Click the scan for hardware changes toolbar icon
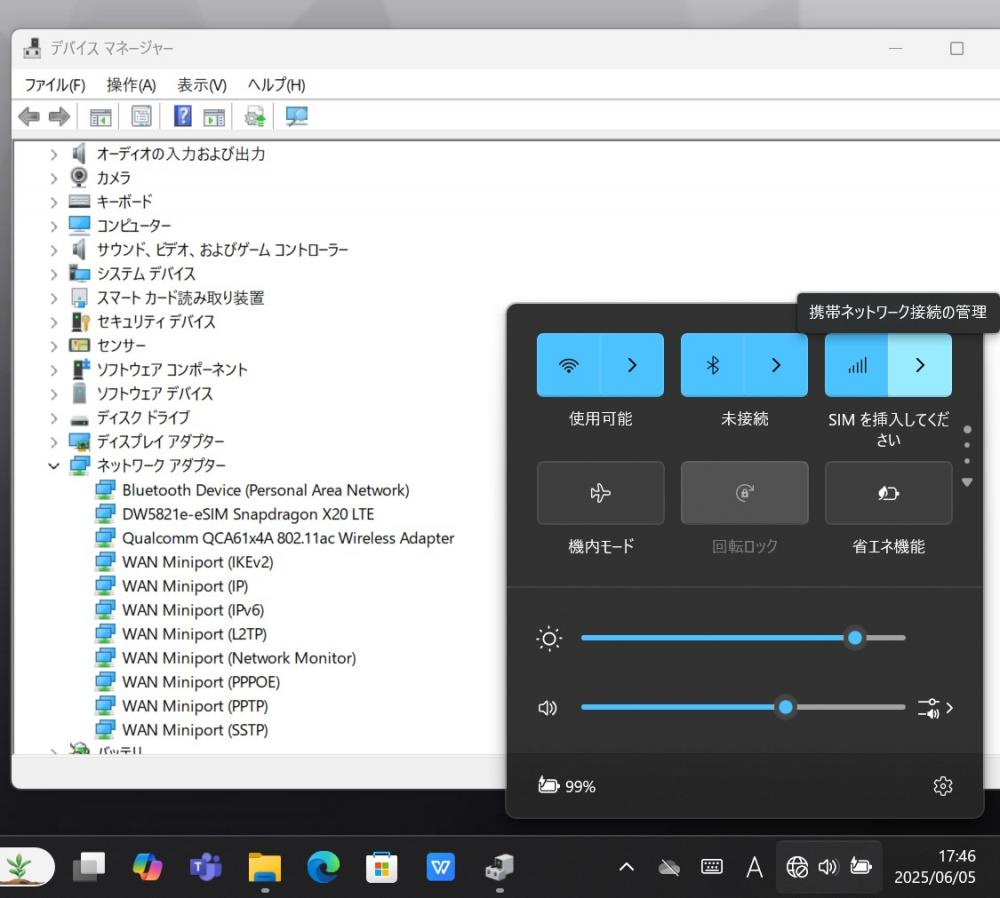The image size is (1000, 898). coord(297,117)
